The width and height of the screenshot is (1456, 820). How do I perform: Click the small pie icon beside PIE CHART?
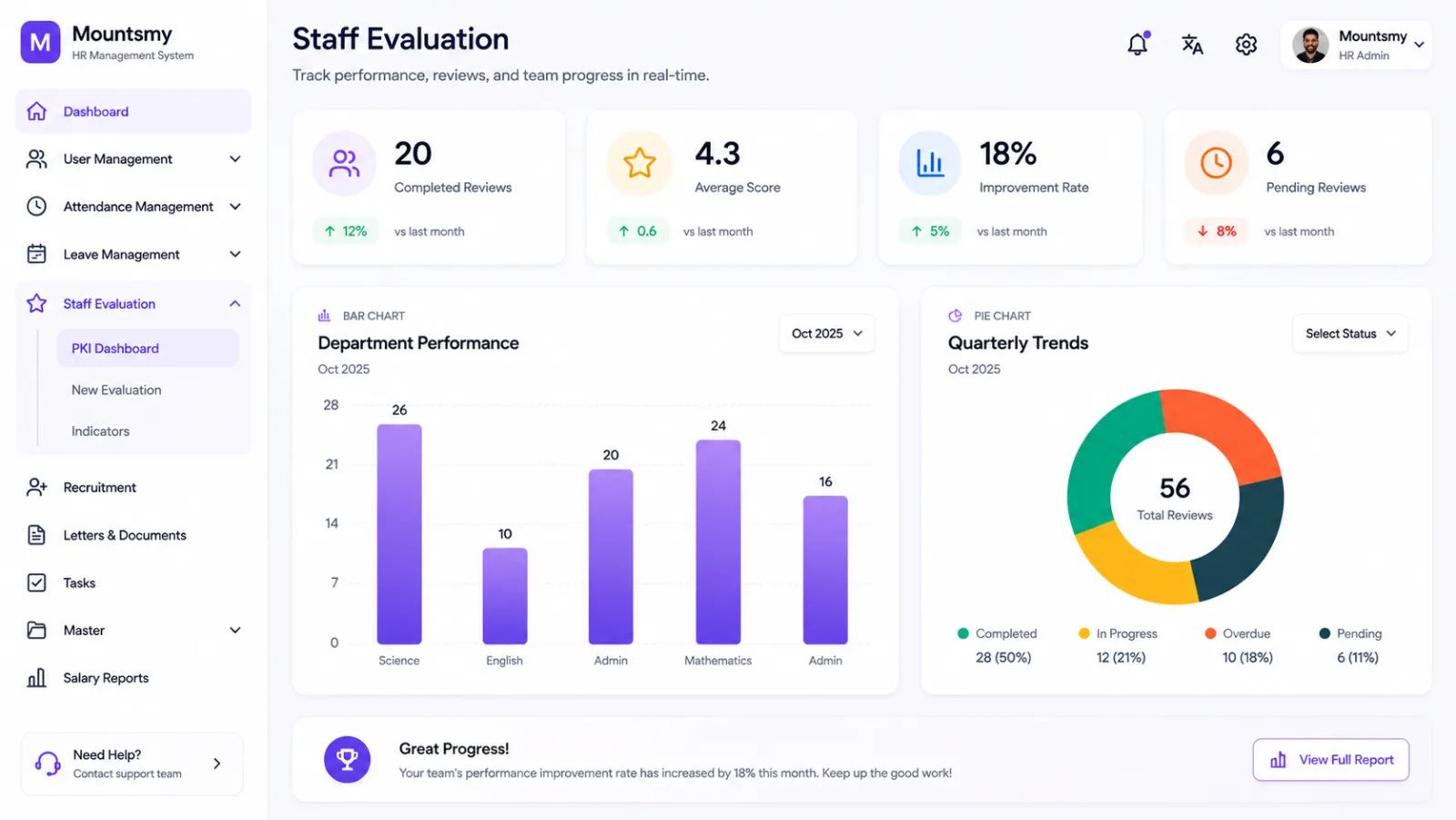[955, 316]
